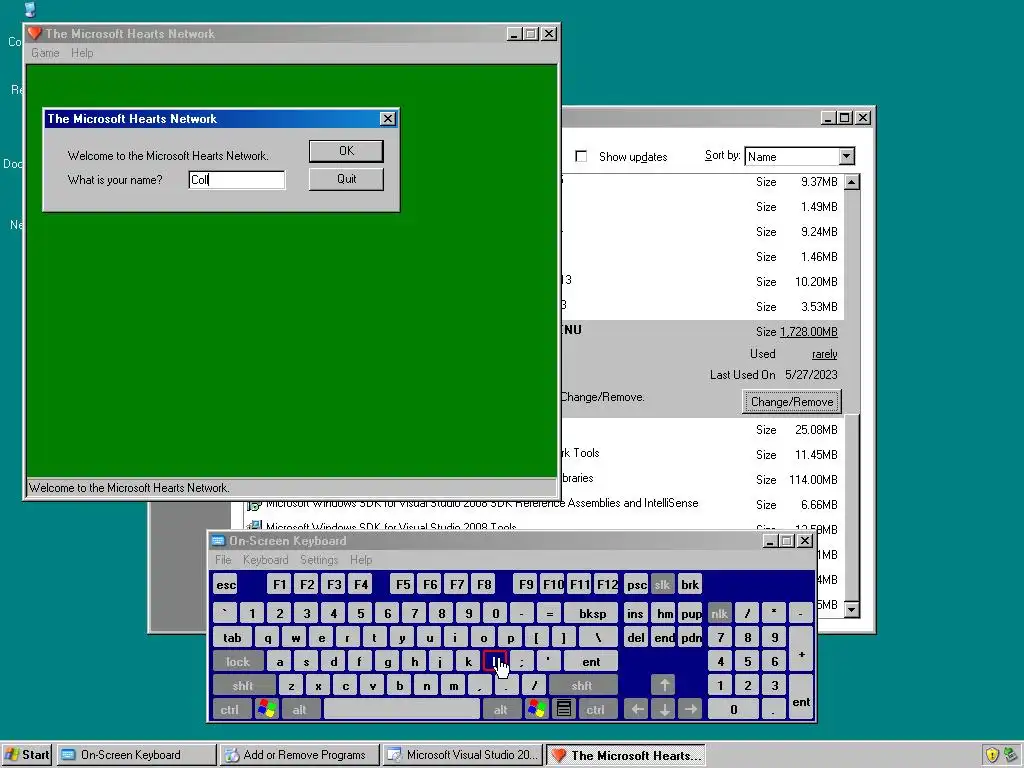Screen dimensions: 1024x768
Task: Click the right Windows logo key
Action: [x=537, y=710]
